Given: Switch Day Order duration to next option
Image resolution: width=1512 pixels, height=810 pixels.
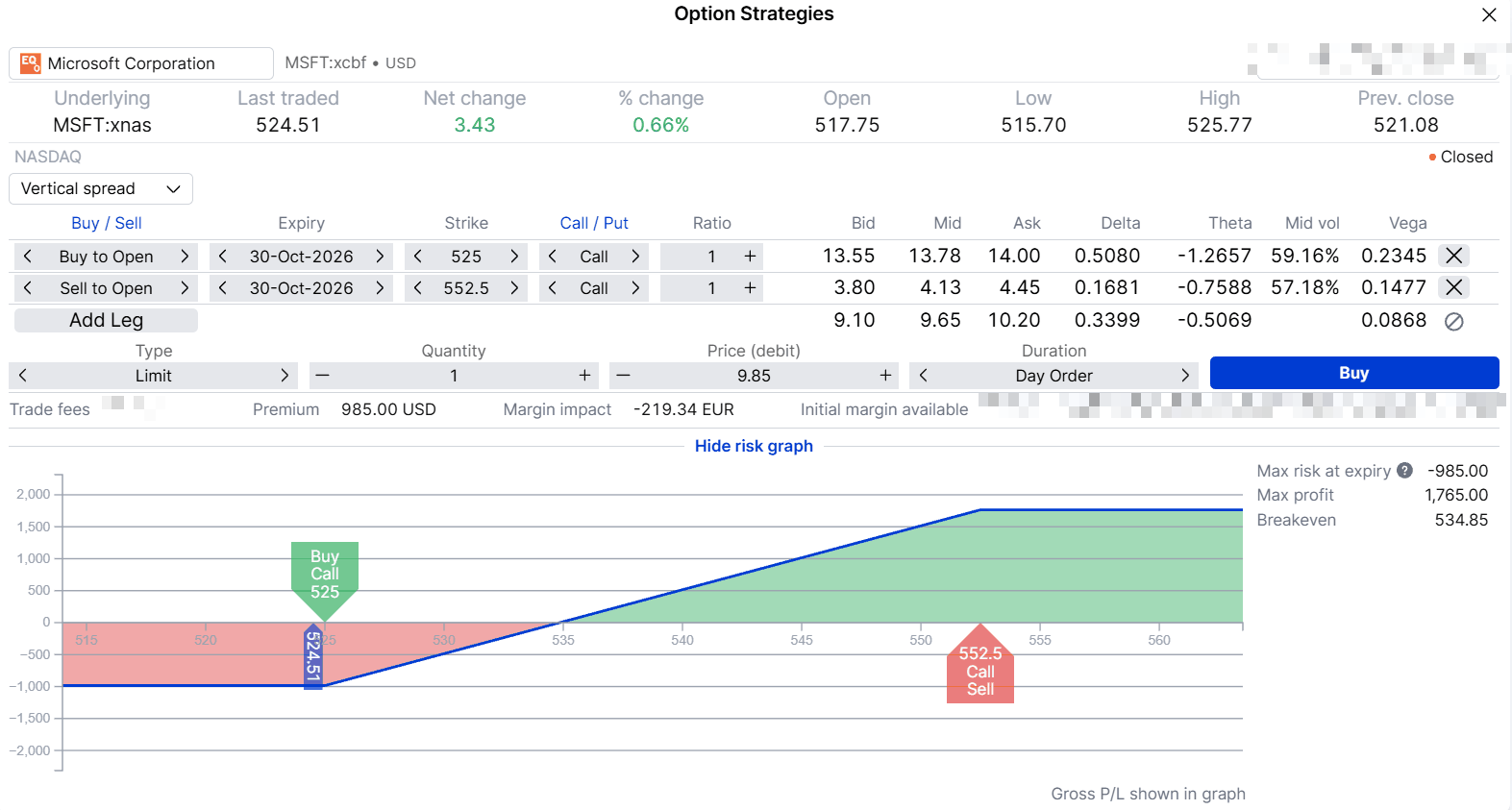Looking at the screenshot, I should pyautogui.click(x=1185, y=376).
